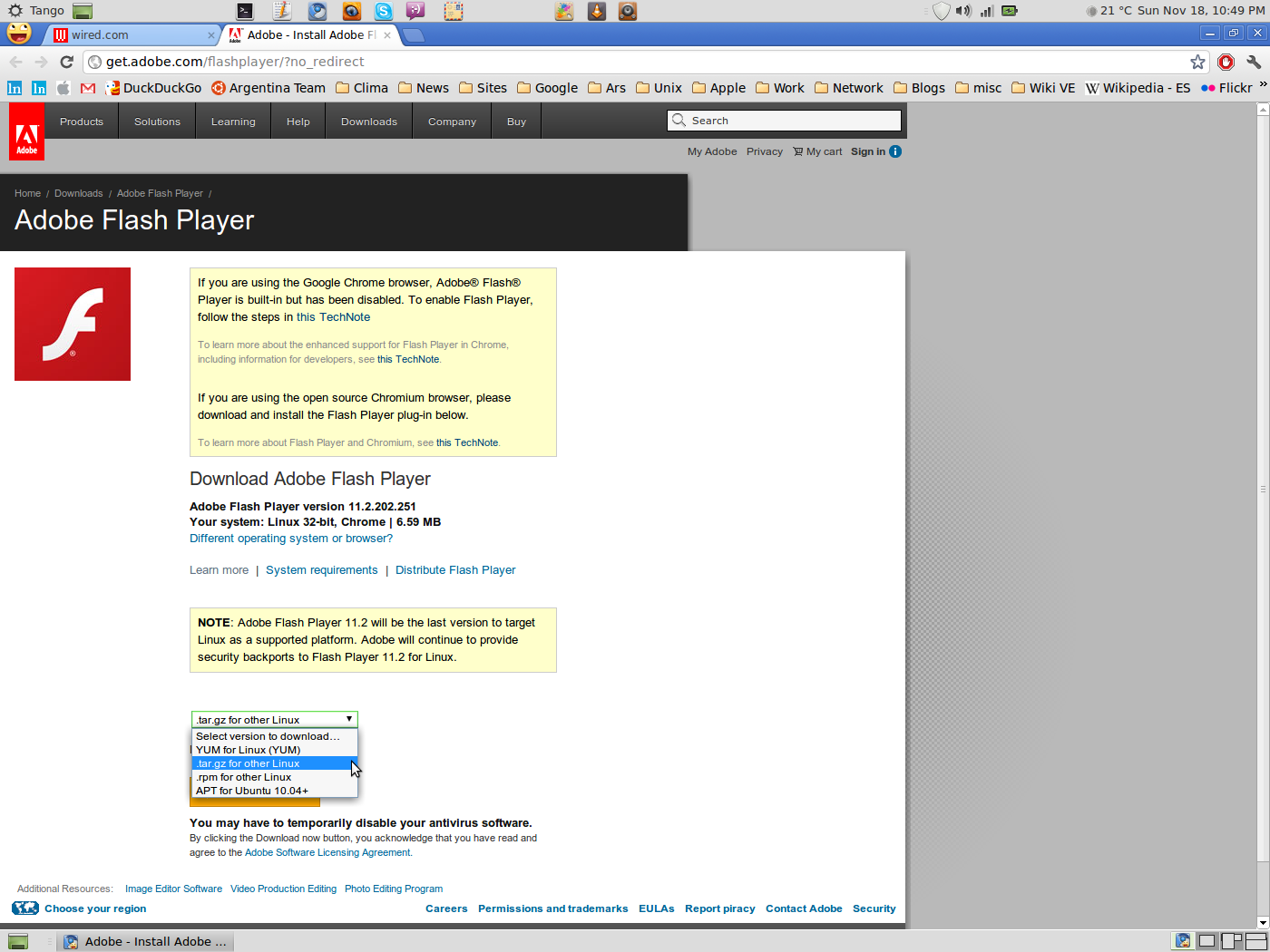
Task: Open the System requirements link
Action: click(x=322, y=570)
